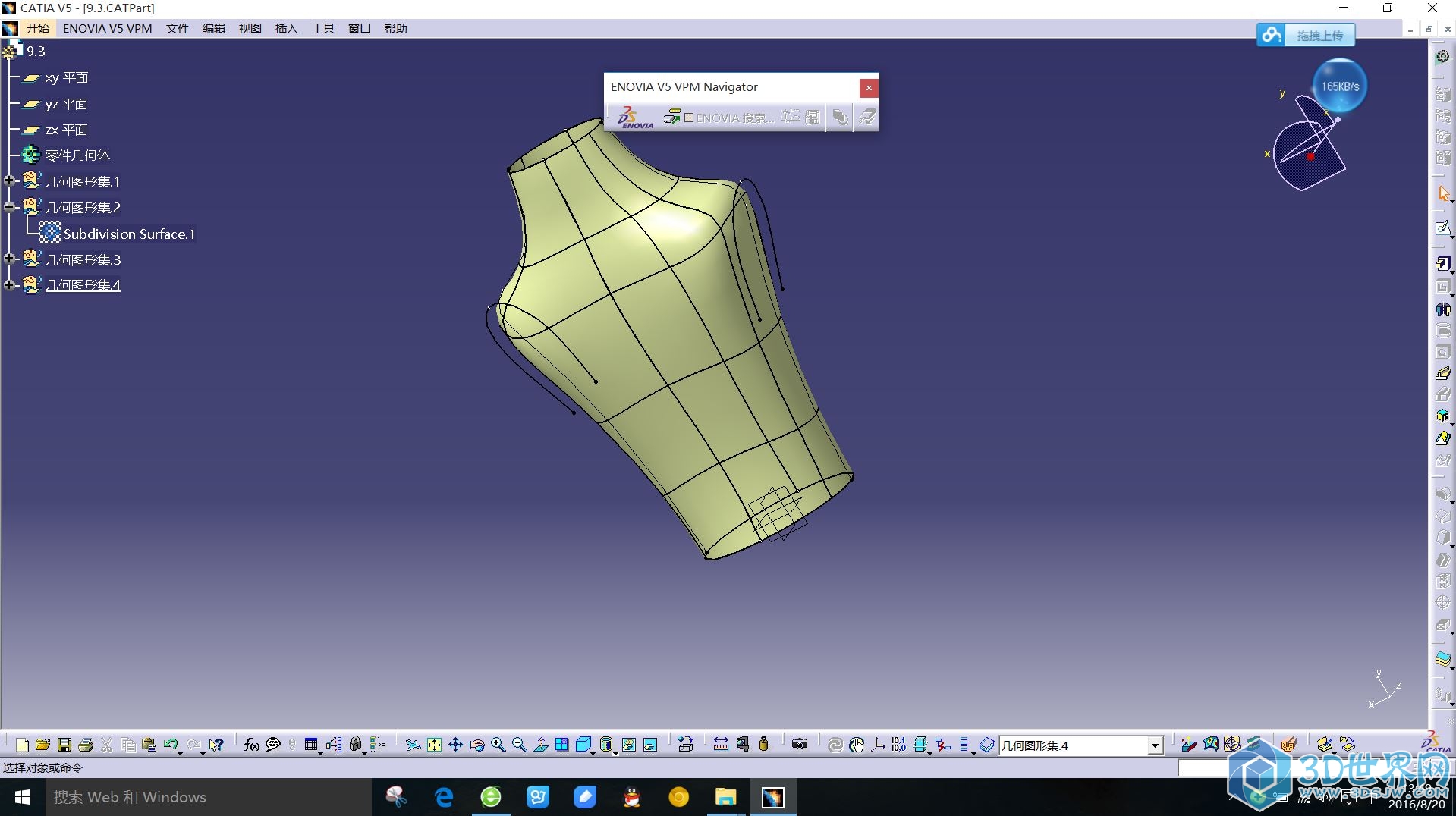Tick the ENOVIA search checkbox in Navigator
The image size is (1456, 816).
tap(689, 118)
